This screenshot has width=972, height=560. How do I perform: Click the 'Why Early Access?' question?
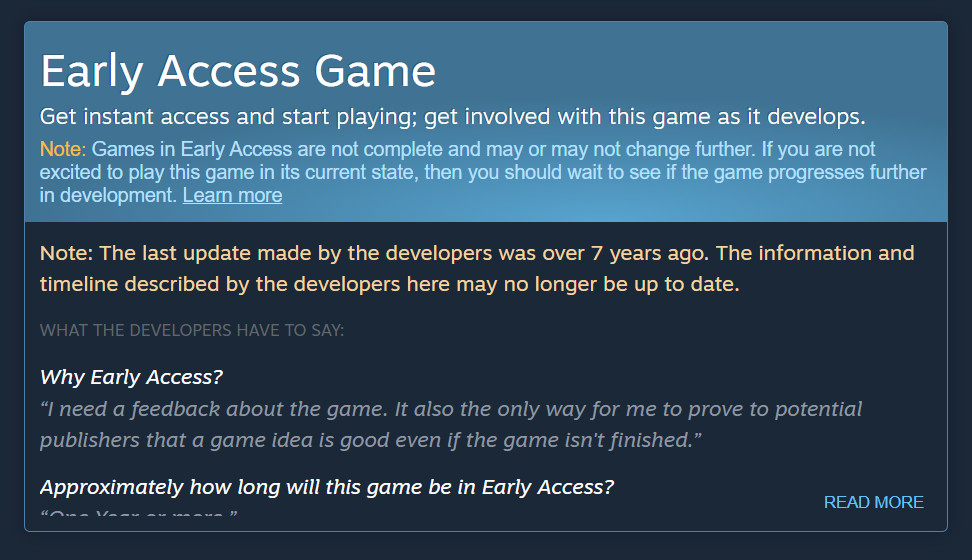[x=131, y=377]
